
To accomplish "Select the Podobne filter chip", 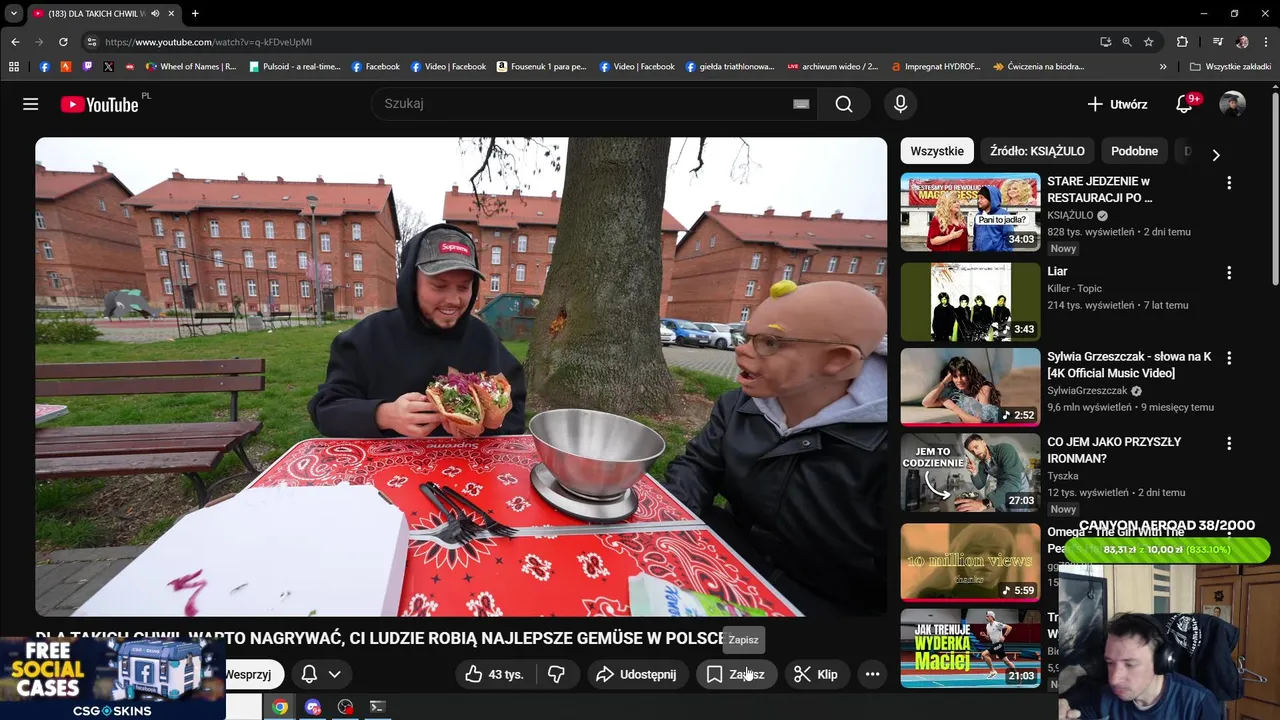I will (x=1134, y=151).
